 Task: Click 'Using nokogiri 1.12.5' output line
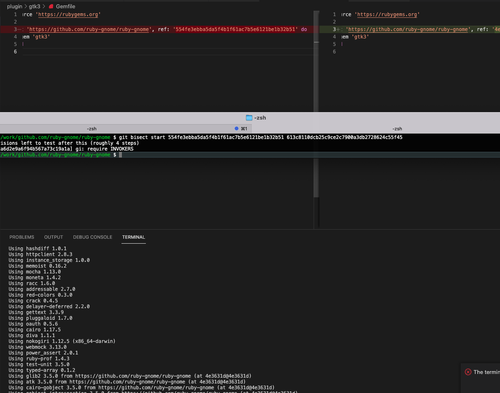click(62, 341)
